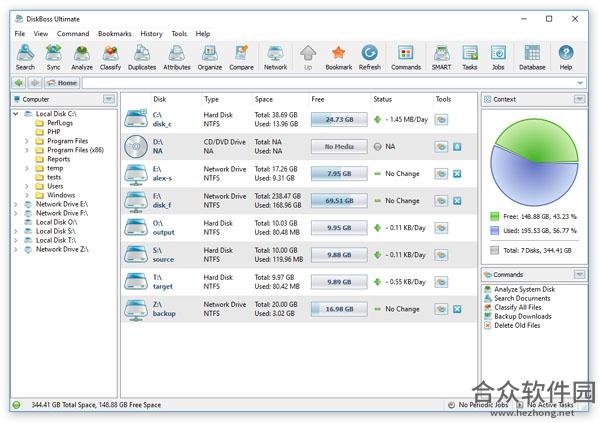
Task: Open the Tasks toolbar icon
Action: (470, 57)
